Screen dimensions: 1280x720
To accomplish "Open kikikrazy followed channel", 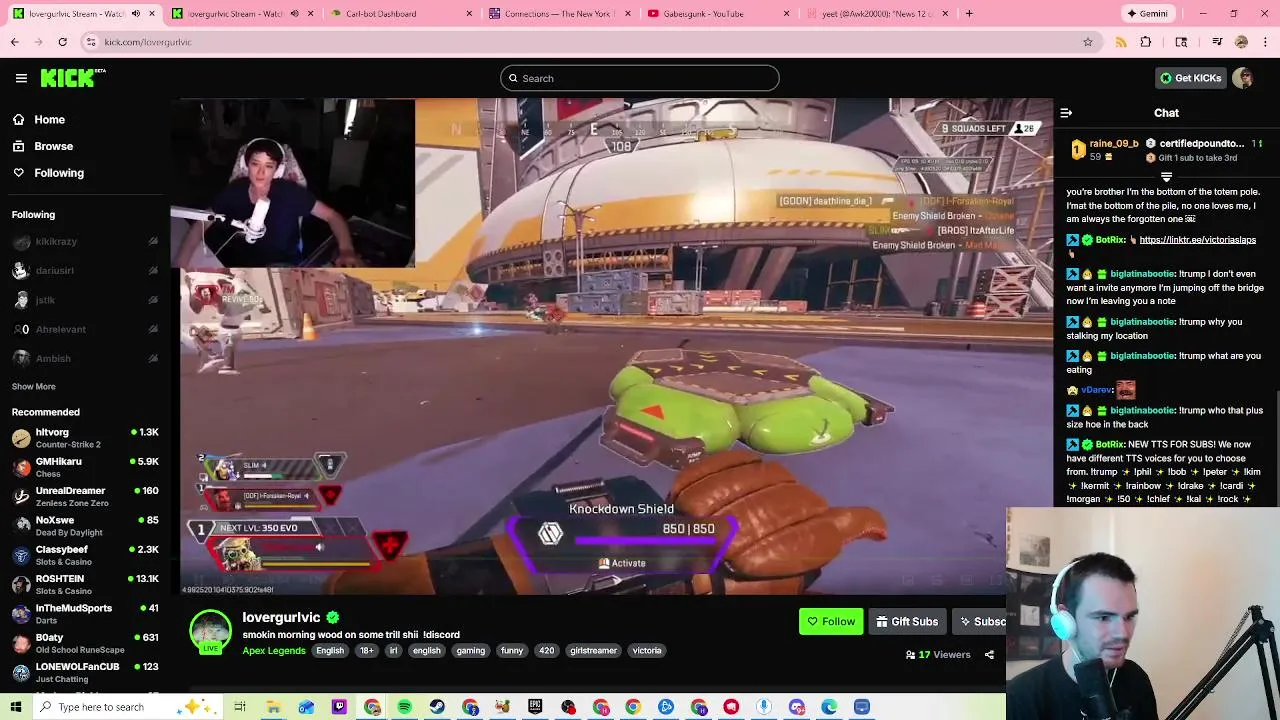I will coord(85,241).
